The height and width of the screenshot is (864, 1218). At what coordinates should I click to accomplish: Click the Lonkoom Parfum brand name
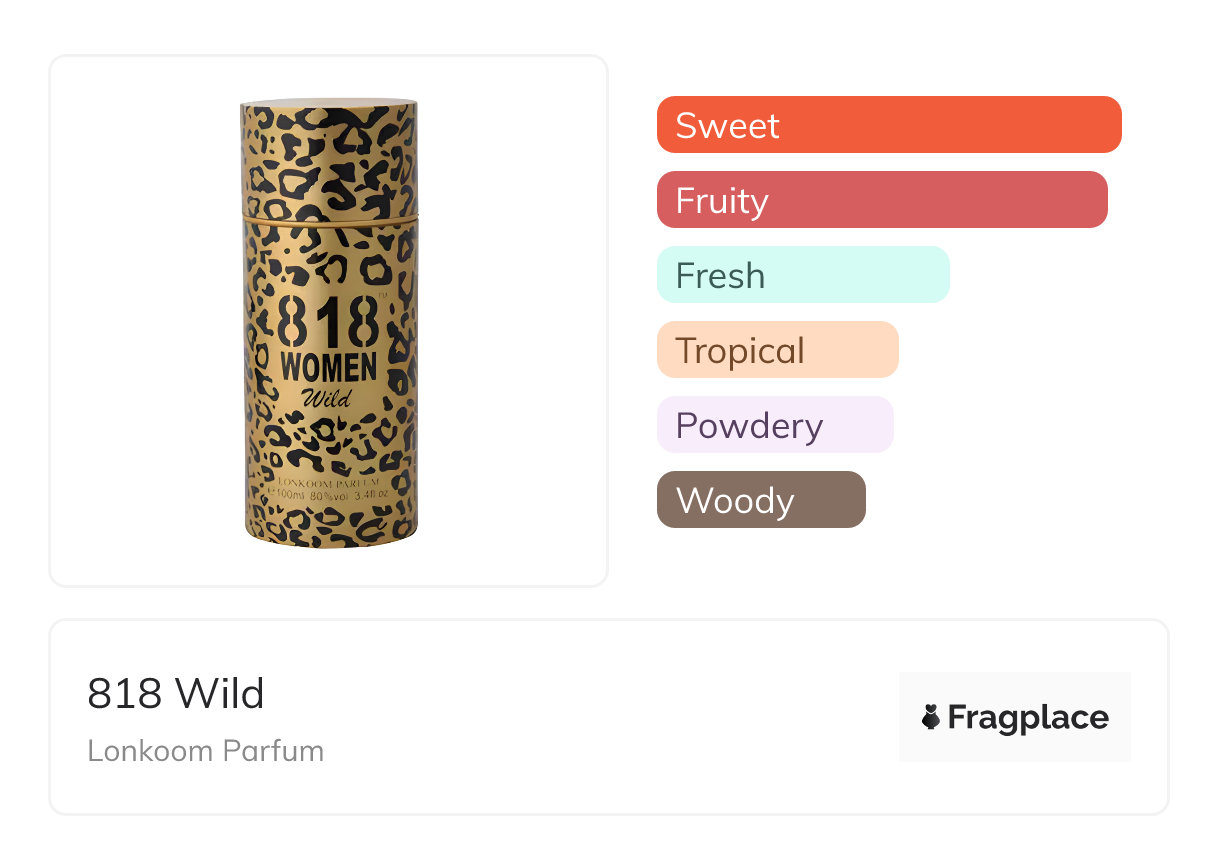(205, 751)
